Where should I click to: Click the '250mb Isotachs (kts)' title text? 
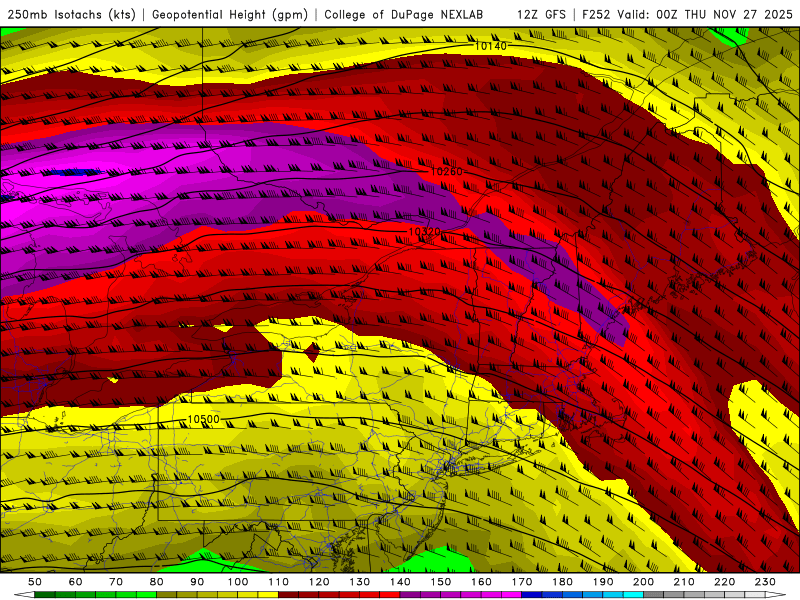point(71,14)
